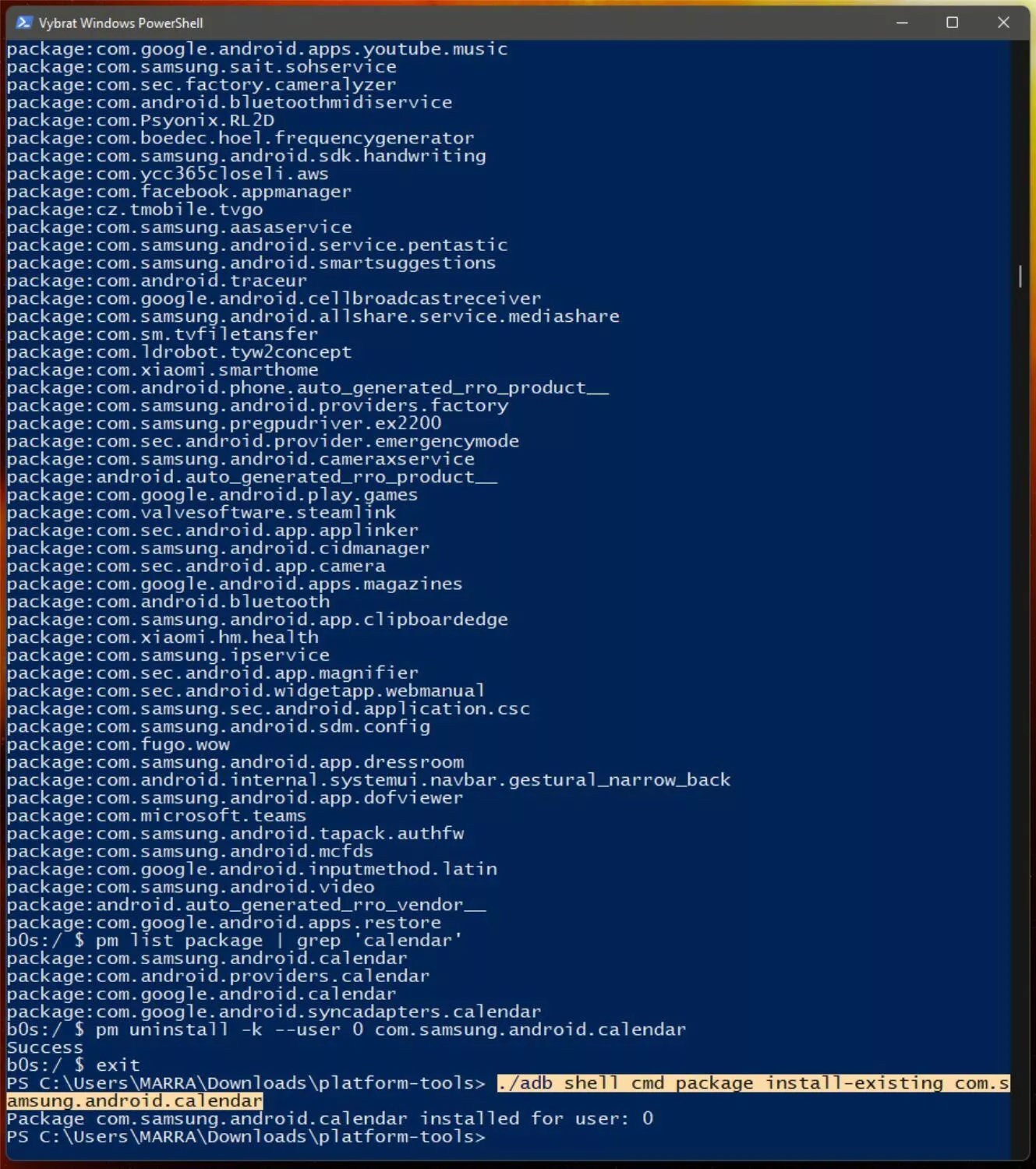
Task: Click package:com.sec.android.app.applinker line
Action: click(x=213, y=532)
